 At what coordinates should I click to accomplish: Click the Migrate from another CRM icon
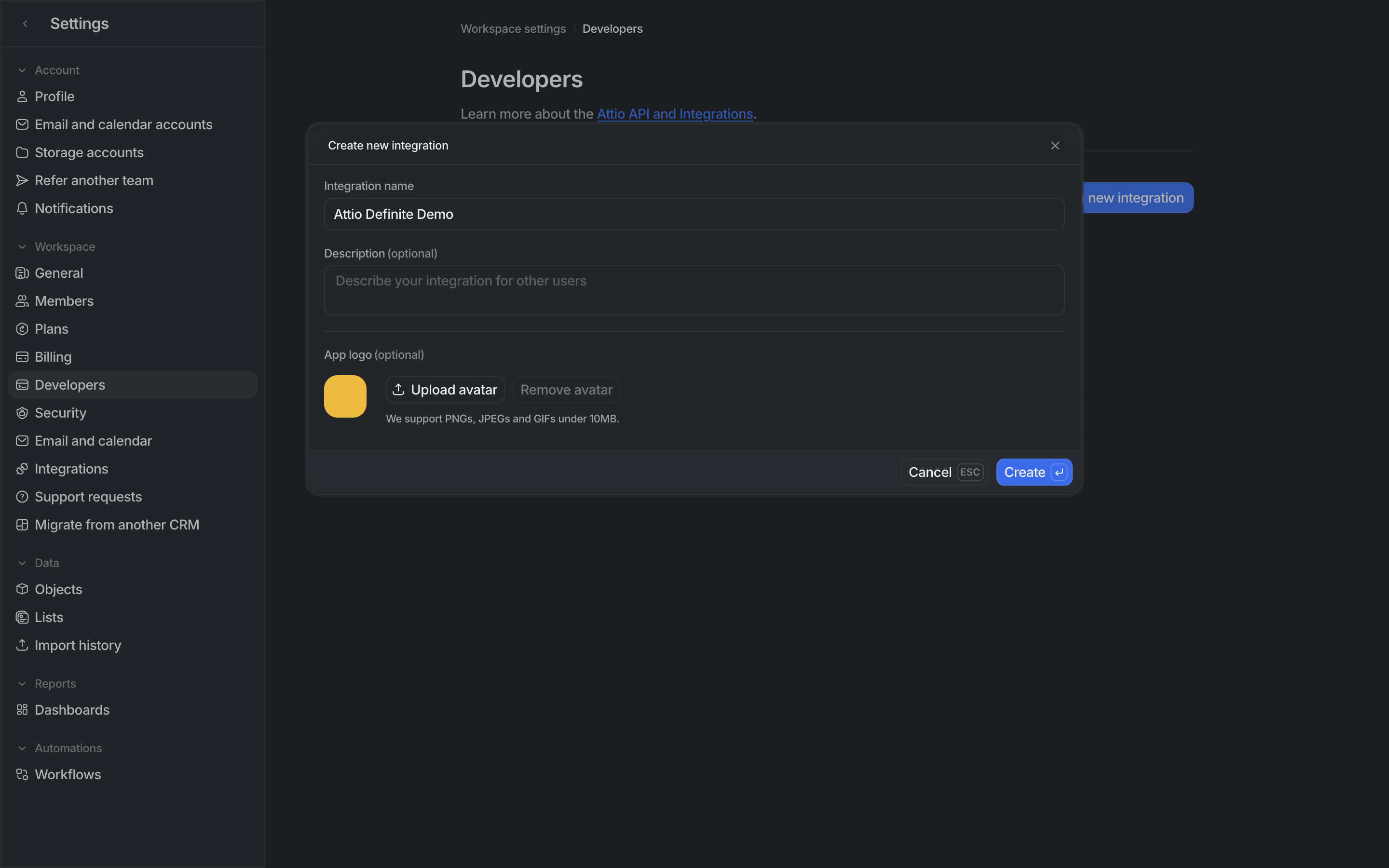coord(22,525)
